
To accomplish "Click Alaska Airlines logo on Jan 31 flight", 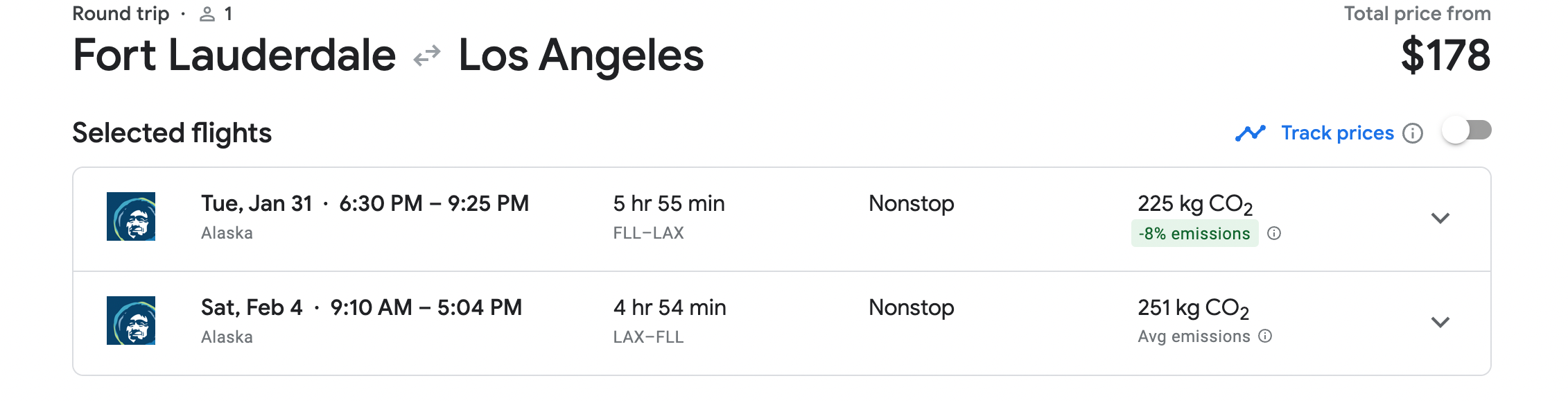I will click(x=131, y=216).
